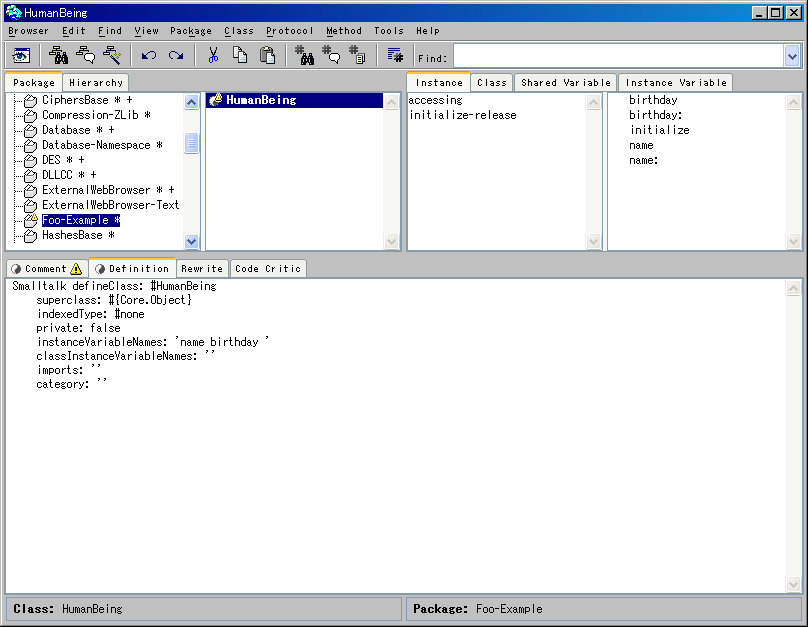808x627 pixels.
Task: Open the Method menu
Action: tap(344, 31)
